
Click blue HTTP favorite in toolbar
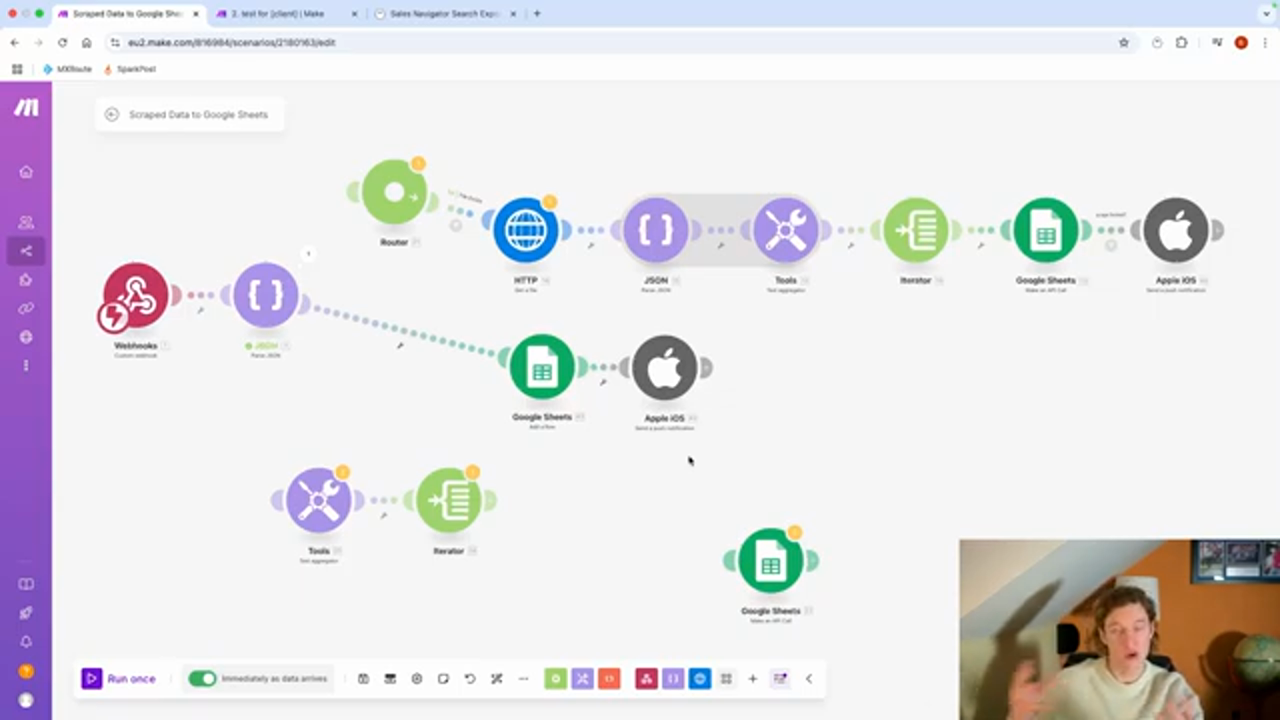(x=700, y=679)
